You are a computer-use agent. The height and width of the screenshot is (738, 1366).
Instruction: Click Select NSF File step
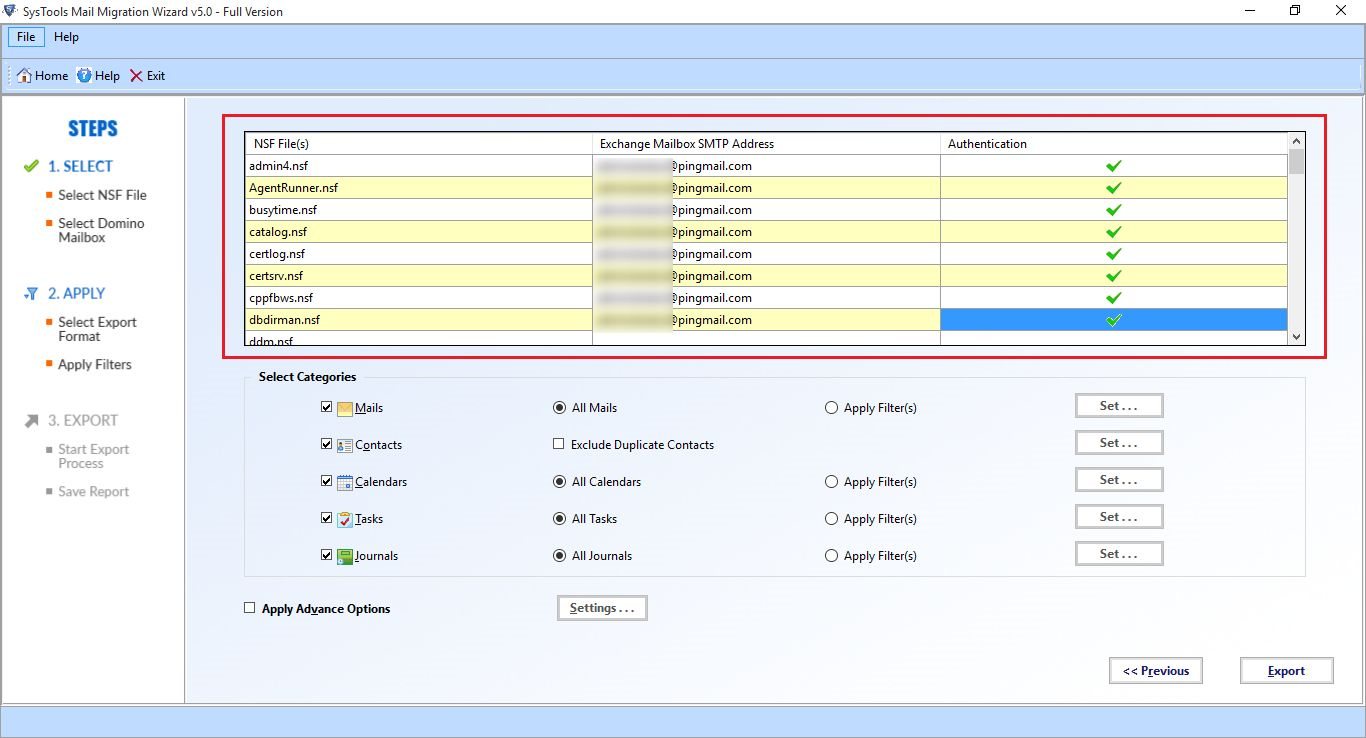102,195
